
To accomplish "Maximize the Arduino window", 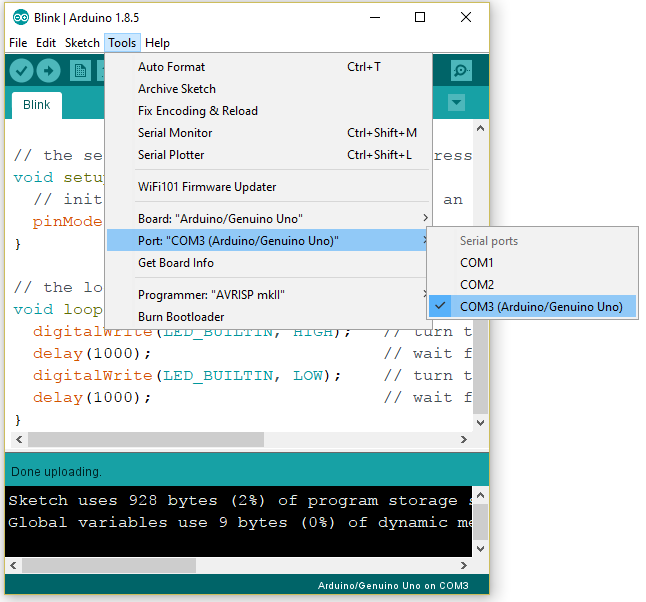I will tap(420, 17).
